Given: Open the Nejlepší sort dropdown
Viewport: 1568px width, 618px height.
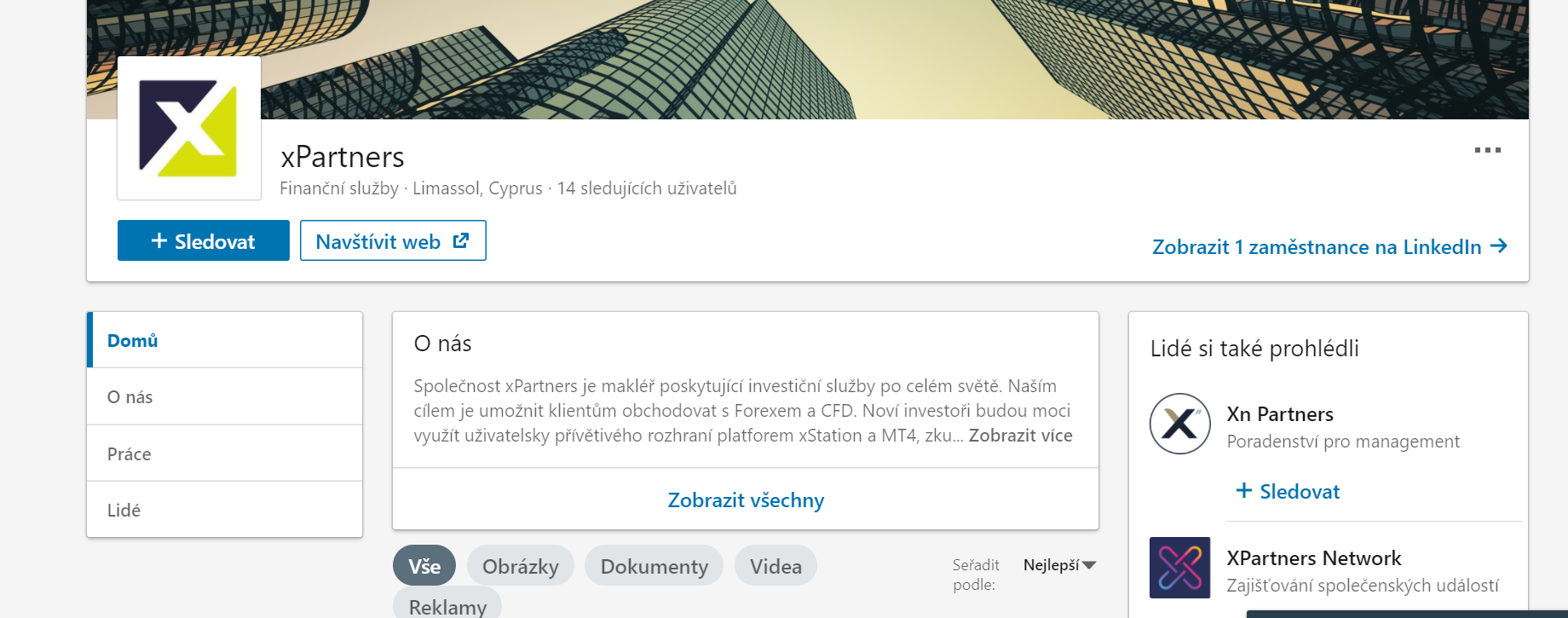Looking at the screenshot, I should point(1059,565).
